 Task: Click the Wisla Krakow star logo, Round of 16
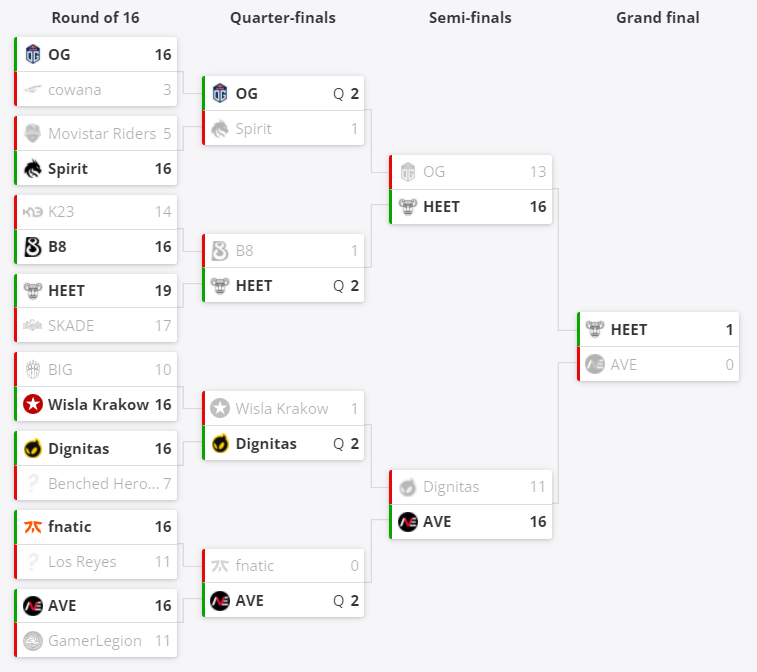33,404
